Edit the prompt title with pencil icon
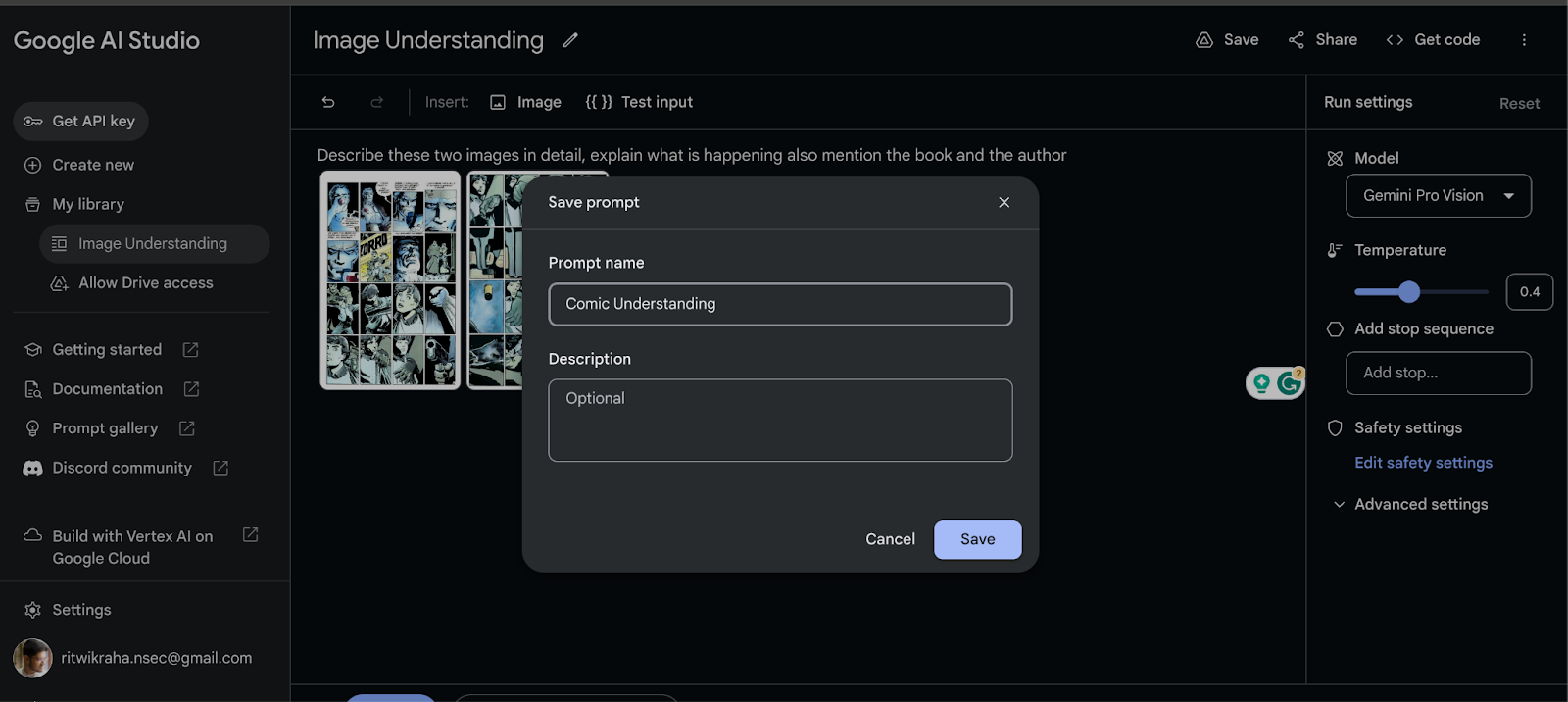Viewport: 1568px width, 702px height. [x=570, y=40]
